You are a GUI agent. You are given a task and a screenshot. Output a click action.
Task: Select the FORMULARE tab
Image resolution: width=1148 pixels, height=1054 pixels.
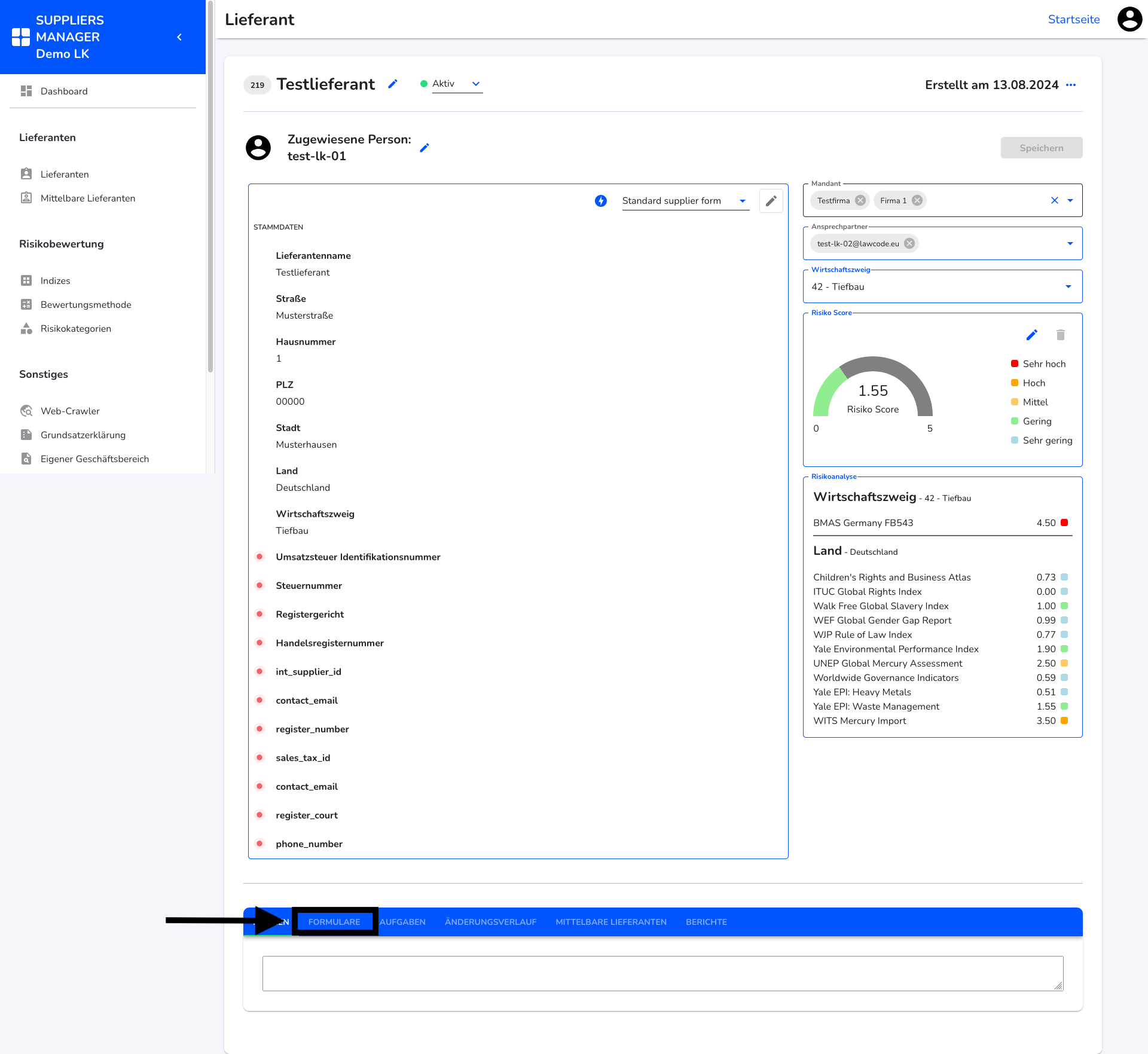point(334,921)
